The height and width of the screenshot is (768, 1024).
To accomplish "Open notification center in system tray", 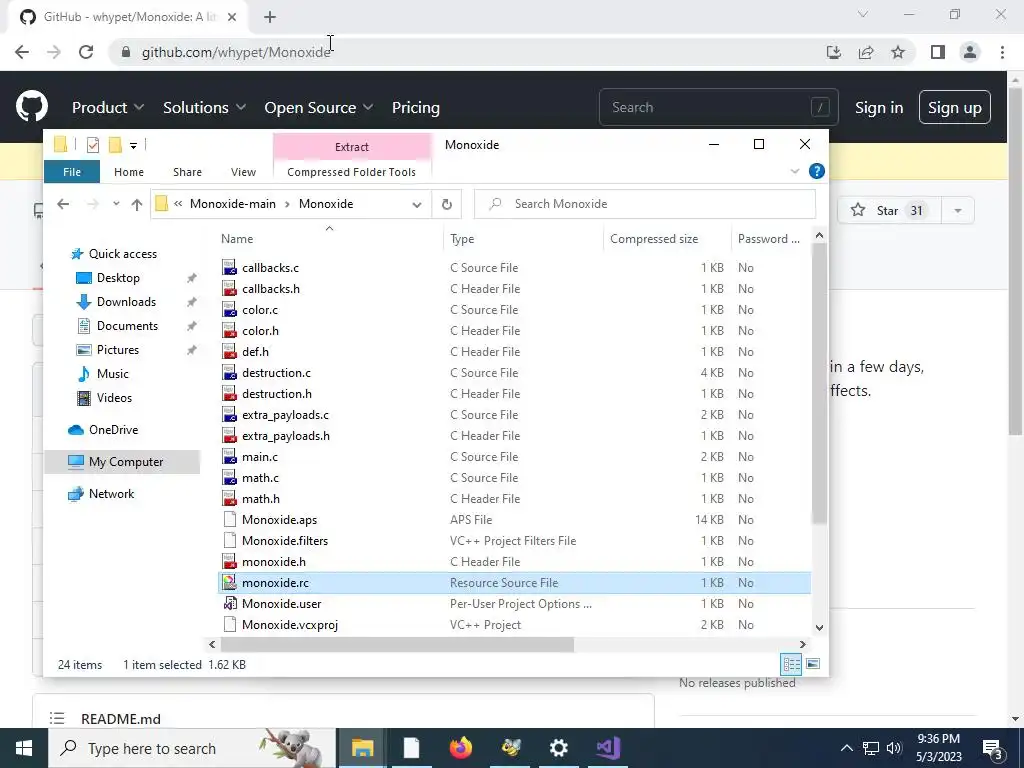I will point(993,748).
